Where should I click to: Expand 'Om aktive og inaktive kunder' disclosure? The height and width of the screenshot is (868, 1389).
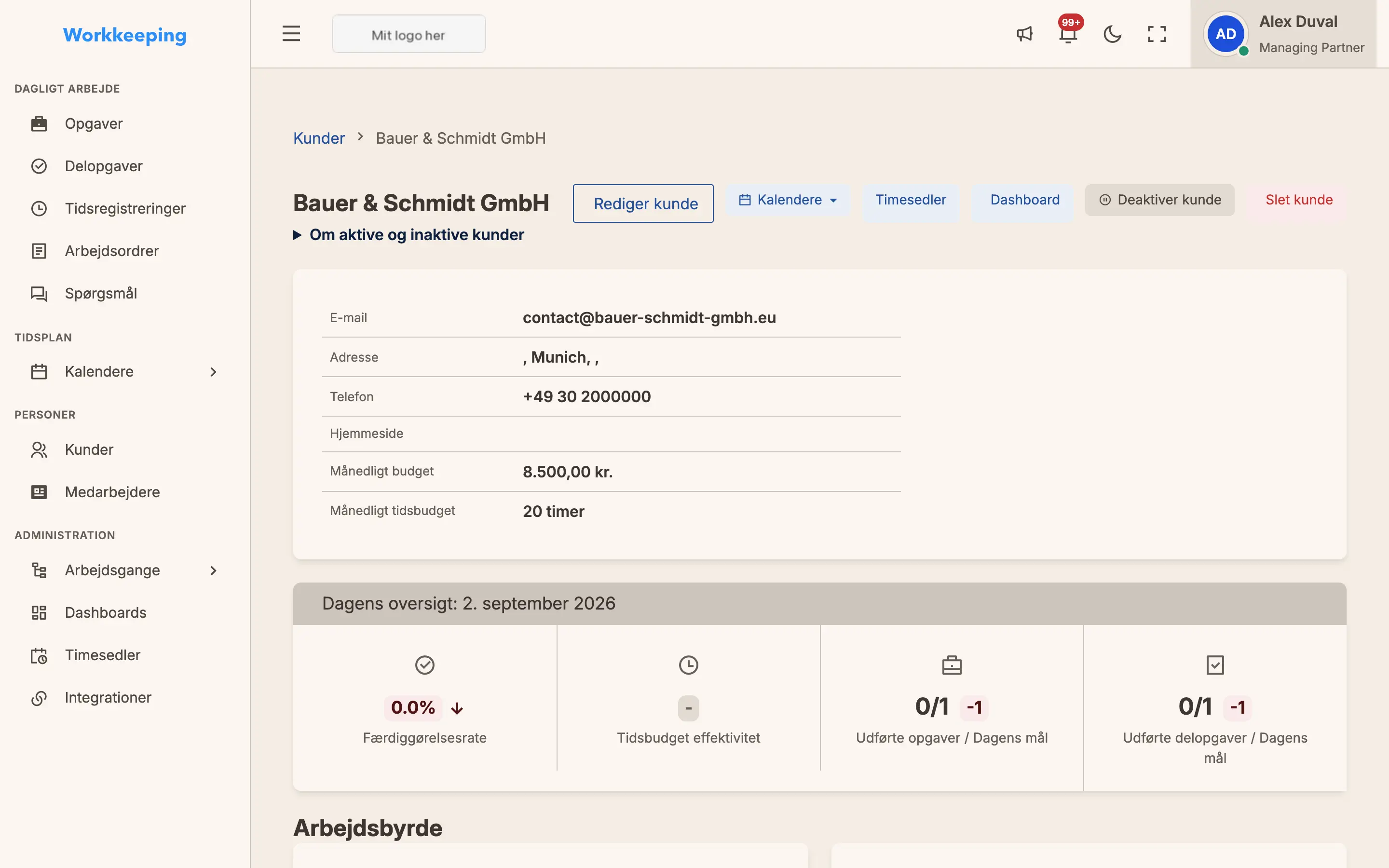[x=408, y=235]
